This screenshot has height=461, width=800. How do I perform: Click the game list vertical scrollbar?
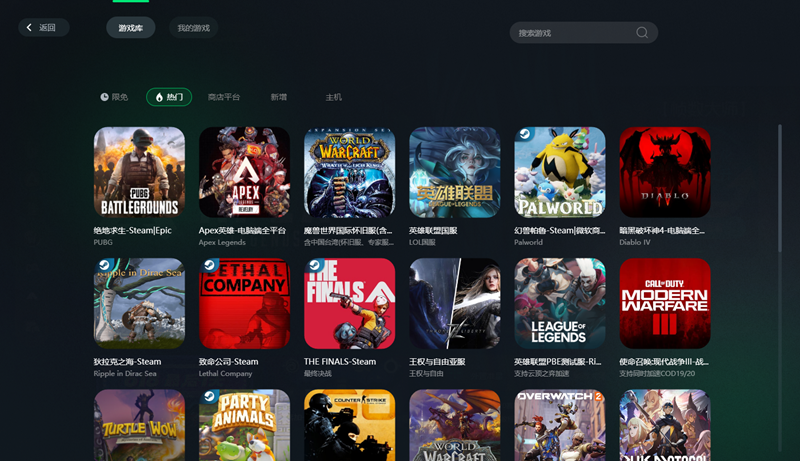pos(780,188)
